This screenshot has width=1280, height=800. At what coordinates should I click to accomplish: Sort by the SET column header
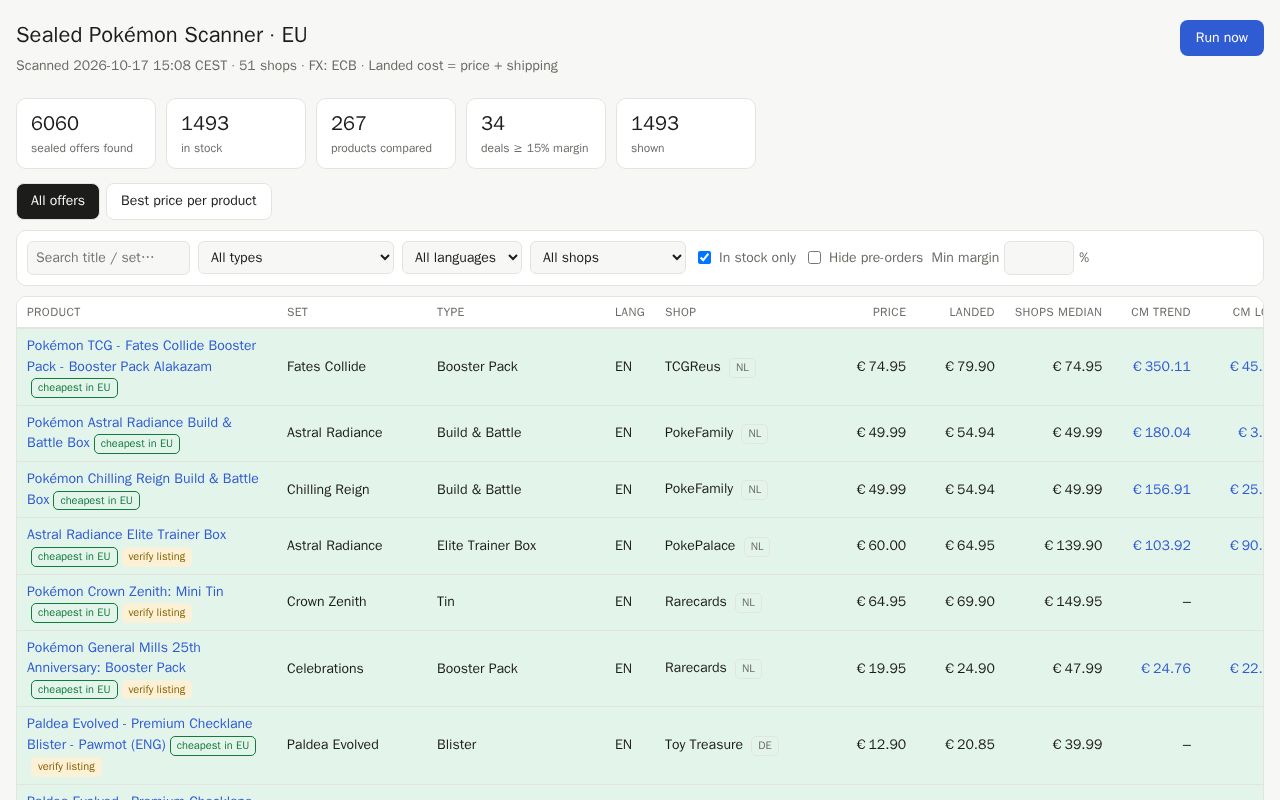tap(297, 313)
